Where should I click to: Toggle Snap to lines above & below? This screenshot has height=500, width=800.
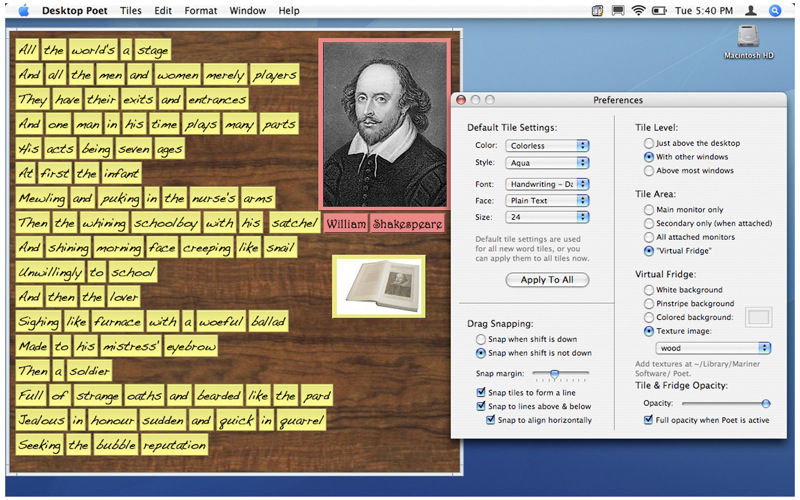click(534, 406)
